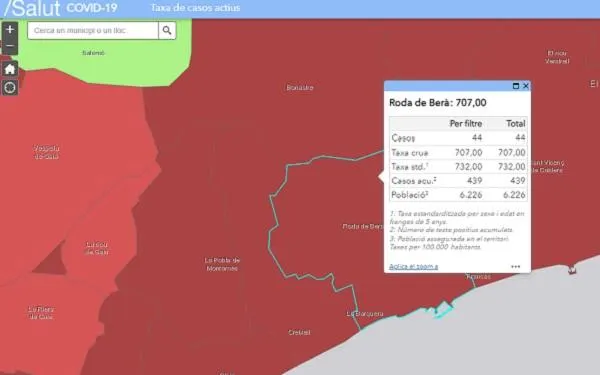Click the 6.226 value under Per filtre

tap(471, 195)
